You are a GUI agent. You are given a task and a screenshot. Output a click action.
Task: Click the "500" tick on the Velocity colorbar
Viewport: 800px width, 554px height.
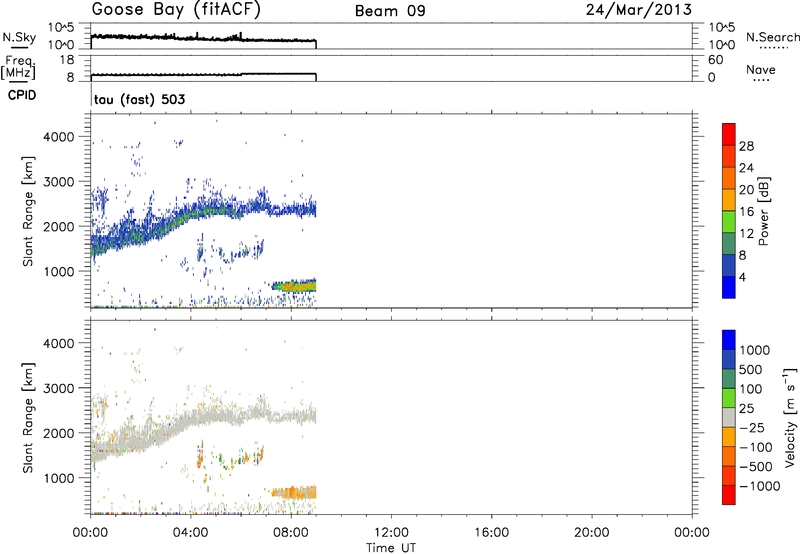(x=750, y=370)
